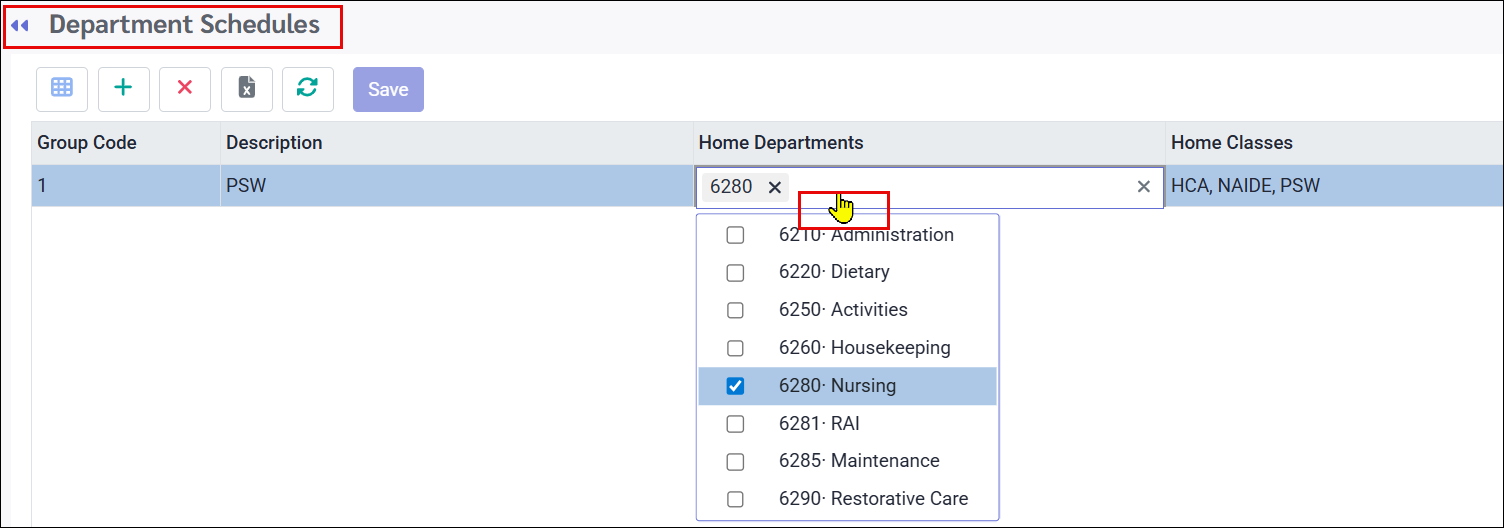Remove the 6280 tag with its X
This screenshot has width=1504, height=528.
(774, 187)
